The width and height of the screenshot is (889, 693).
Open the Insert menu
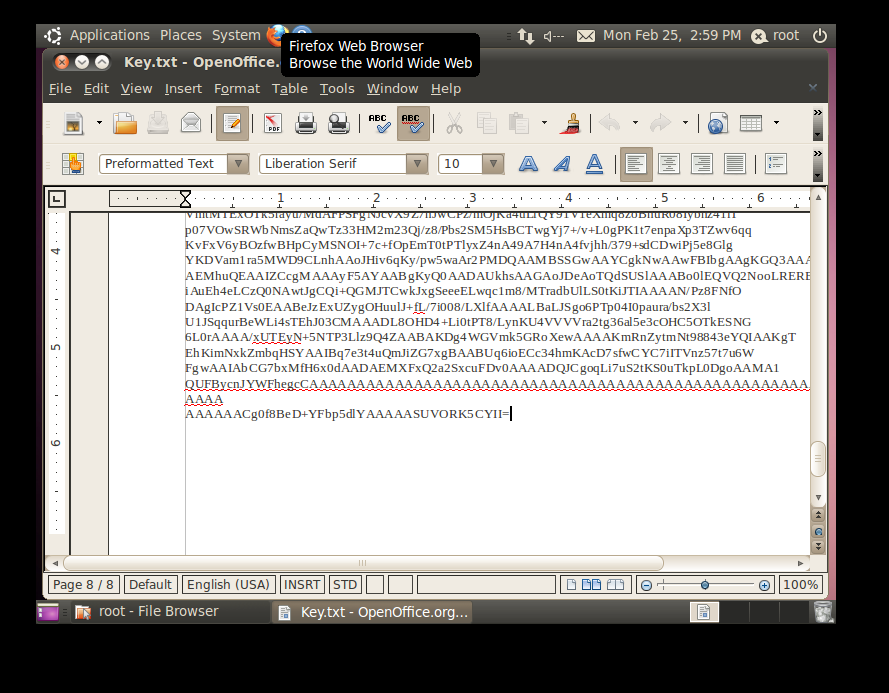pos(183,89)
